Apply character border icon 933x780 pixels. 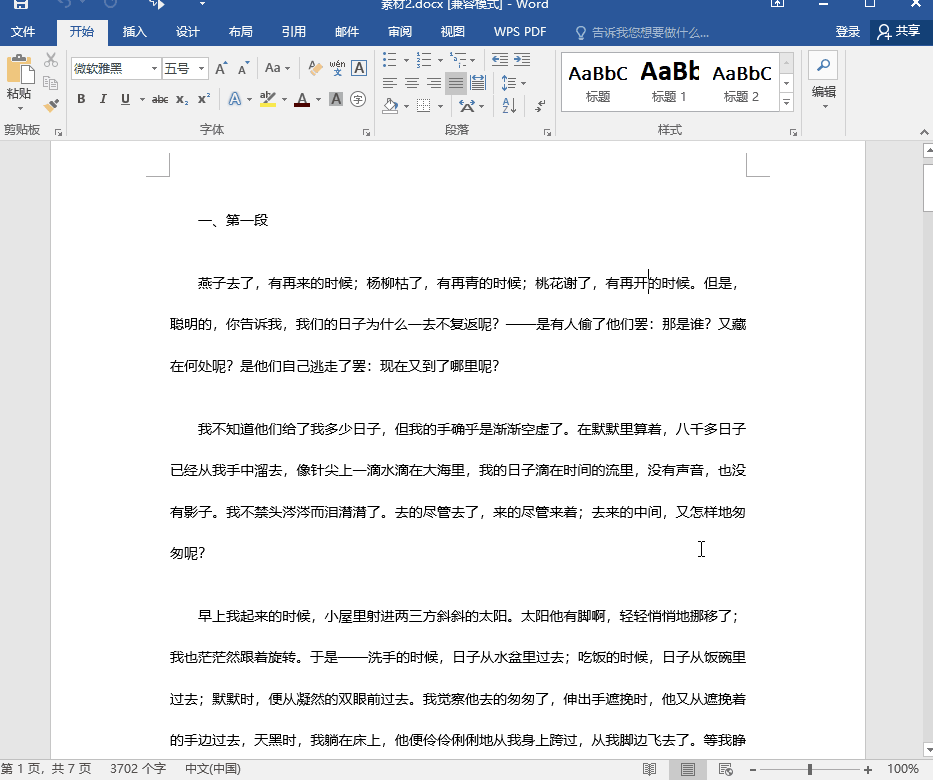tap(359, 68)
